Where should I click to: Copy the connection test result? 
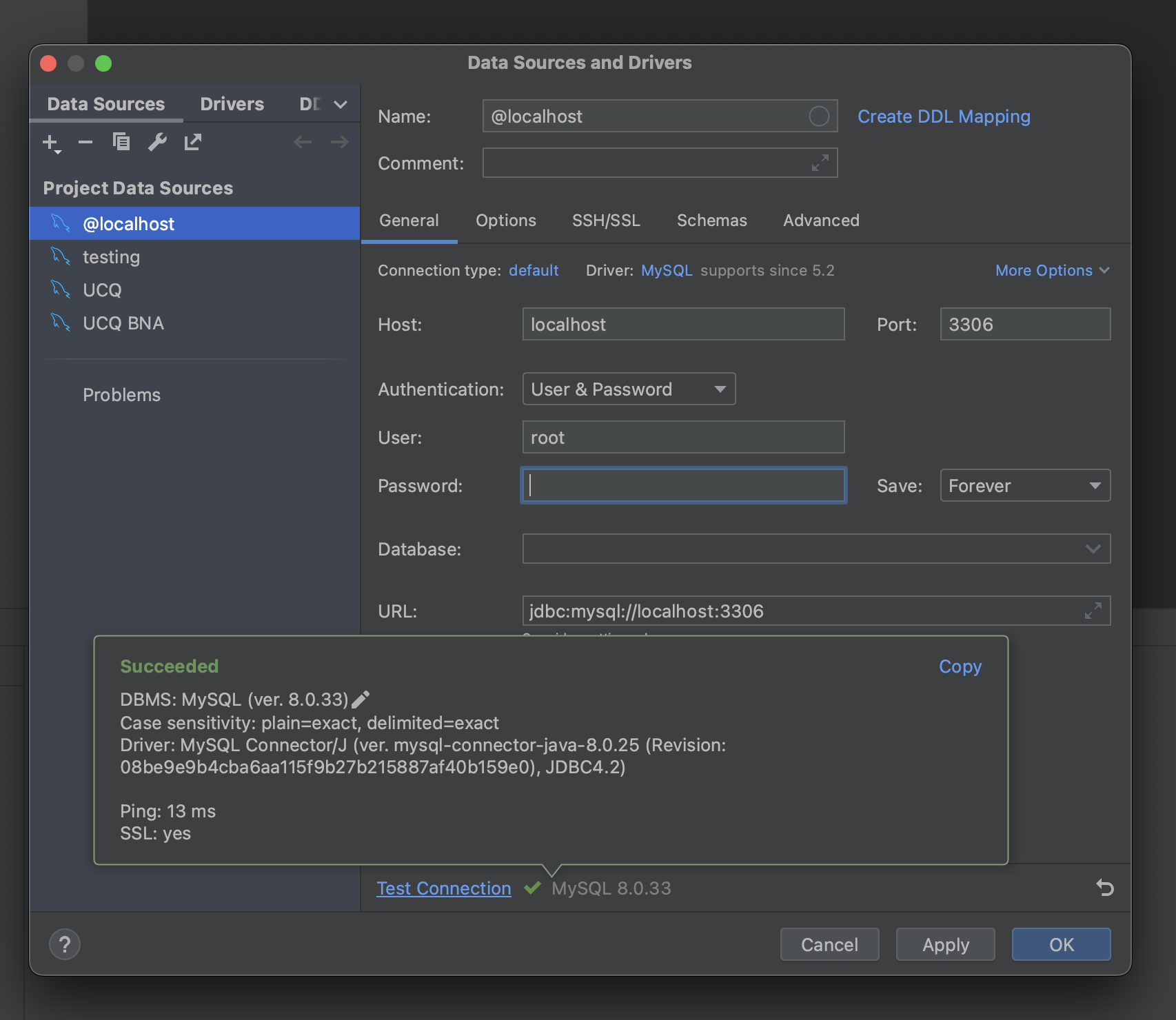coord(960,666)
